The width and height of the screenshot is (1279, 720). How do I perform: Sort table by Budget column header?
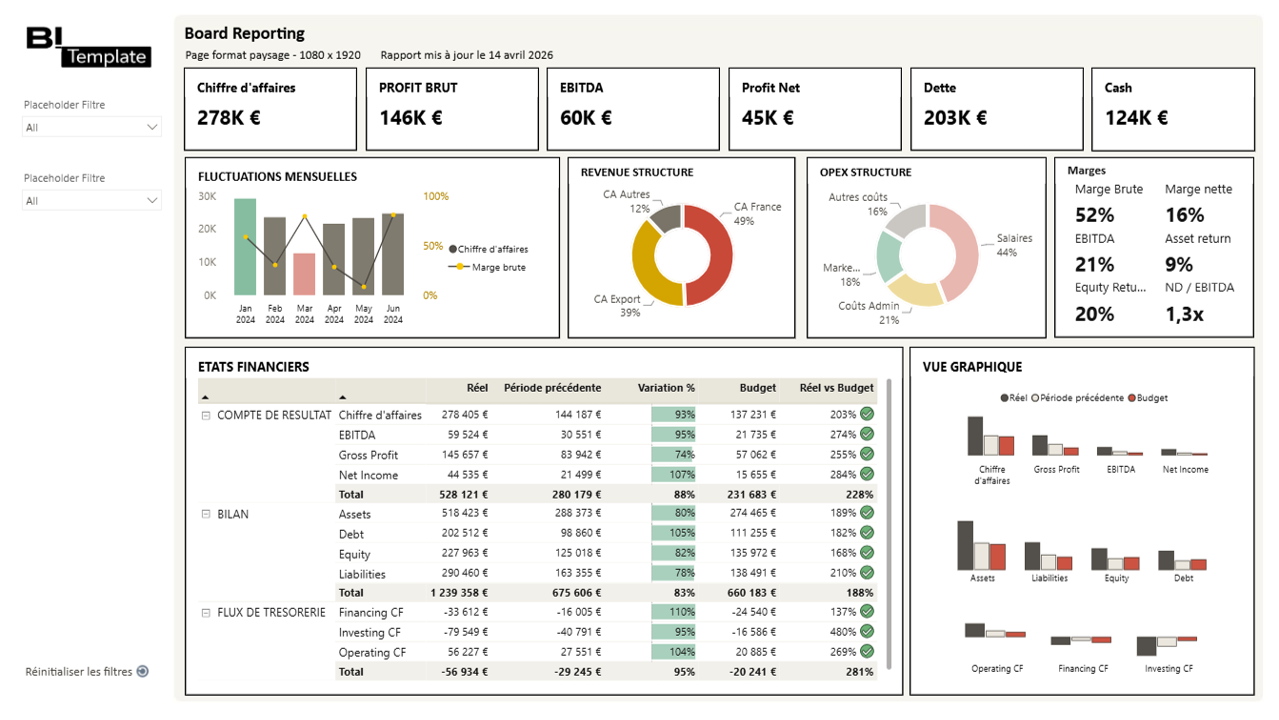click(758, 388)
